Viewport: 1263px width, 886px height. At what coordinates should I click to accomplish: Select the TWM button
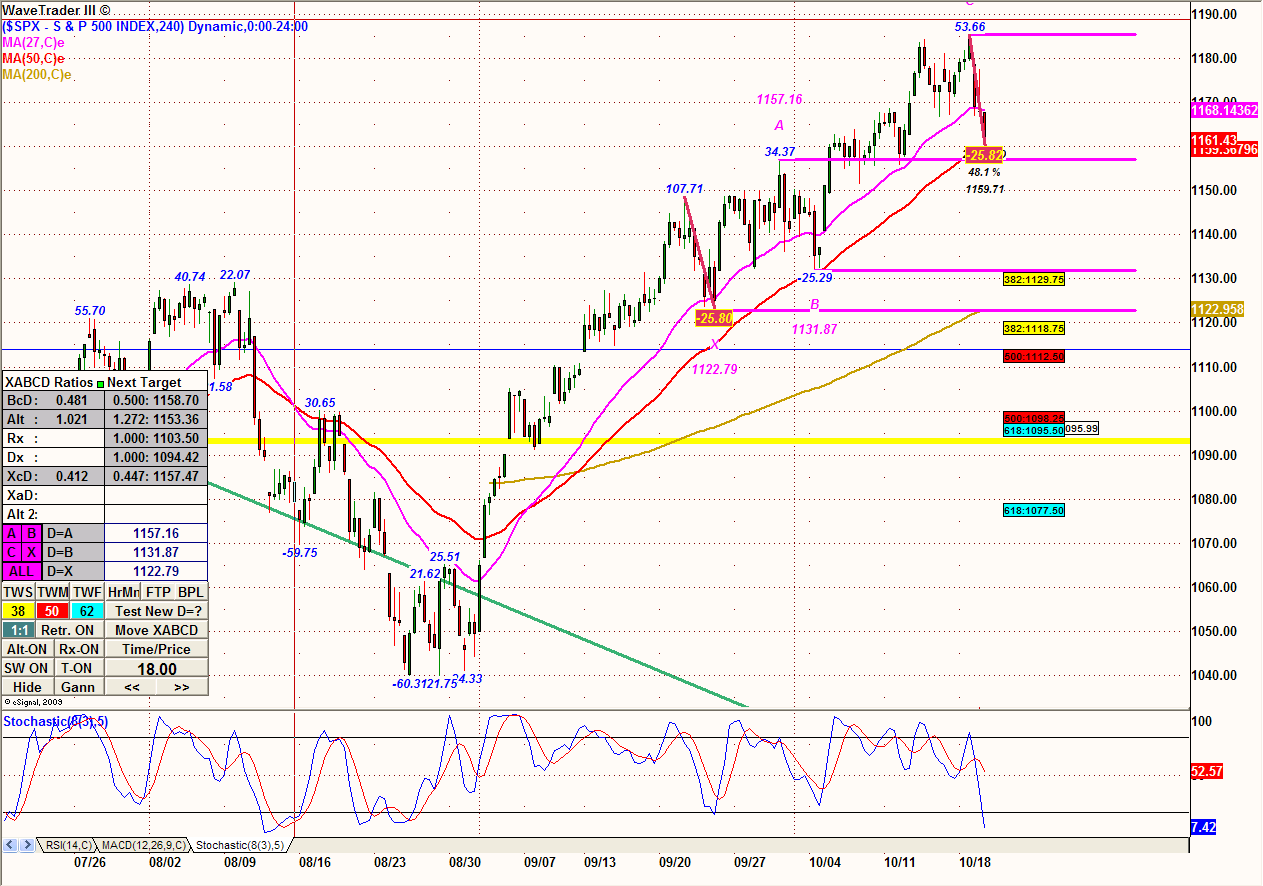point(53,592)
